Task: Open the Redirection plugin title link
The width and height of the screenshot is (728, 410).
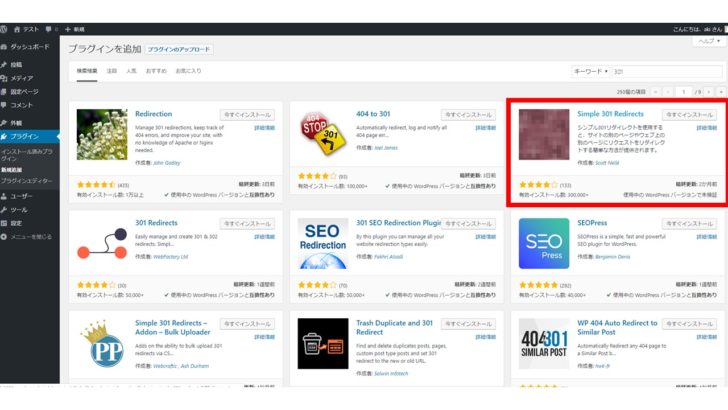Action: pyautogui.click(x=154, y=114)
